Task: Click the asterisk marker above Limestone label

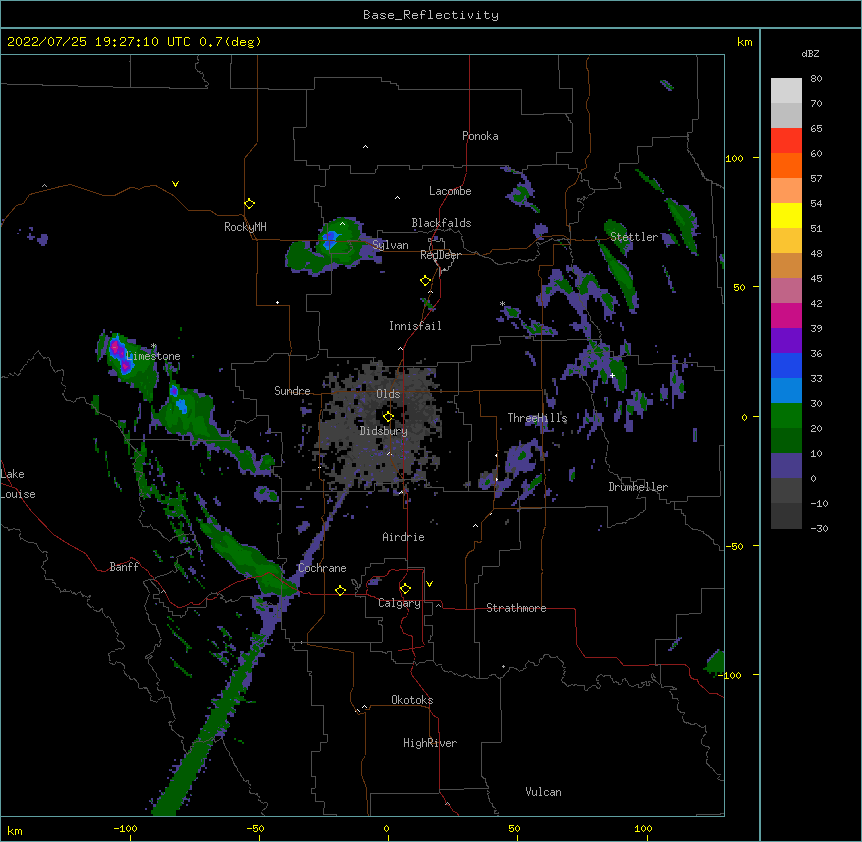Action: coord(153,346)
